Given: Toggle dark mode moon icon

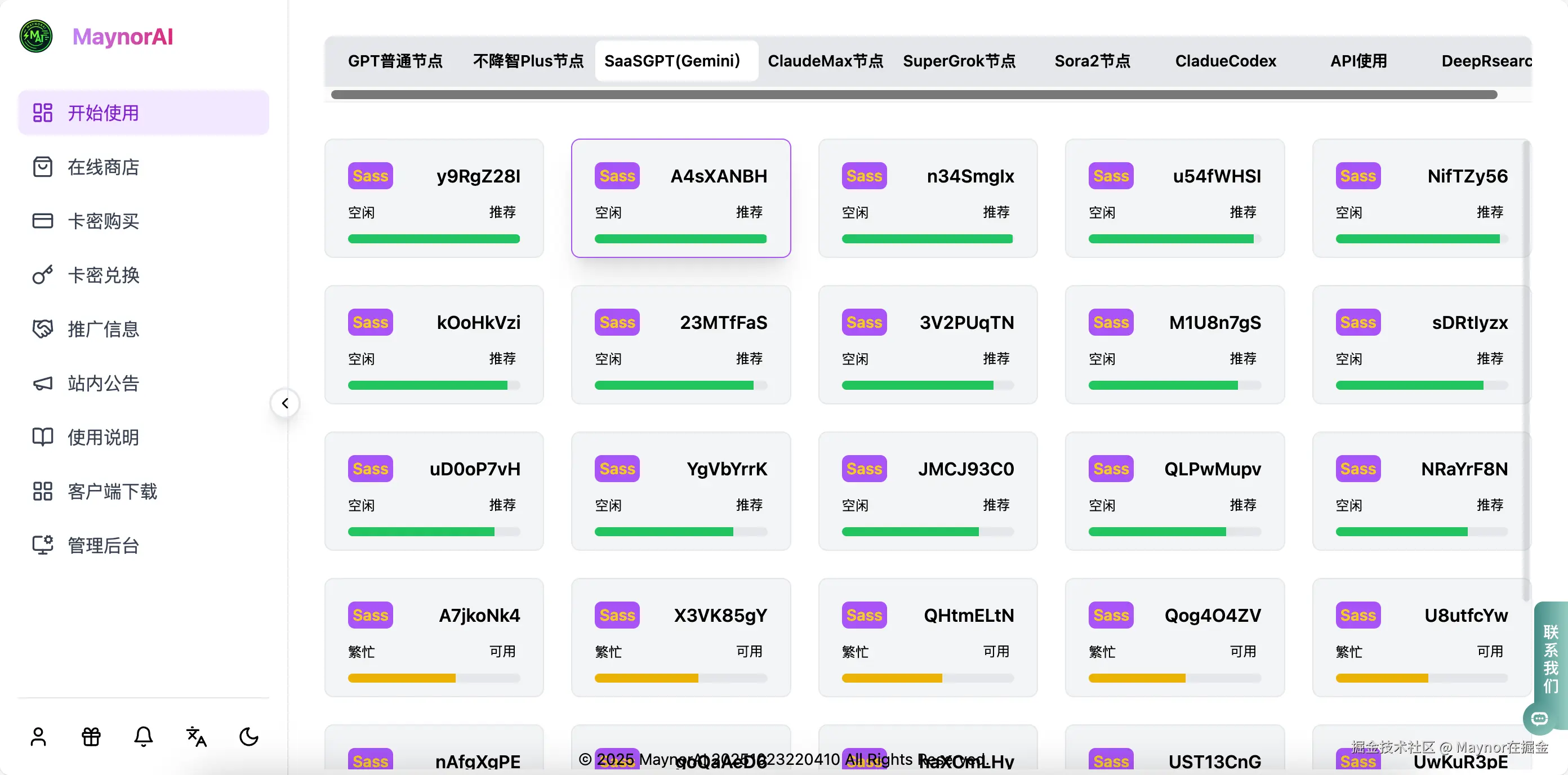Looking at the screenshot, I should click(x=248, y=737).
